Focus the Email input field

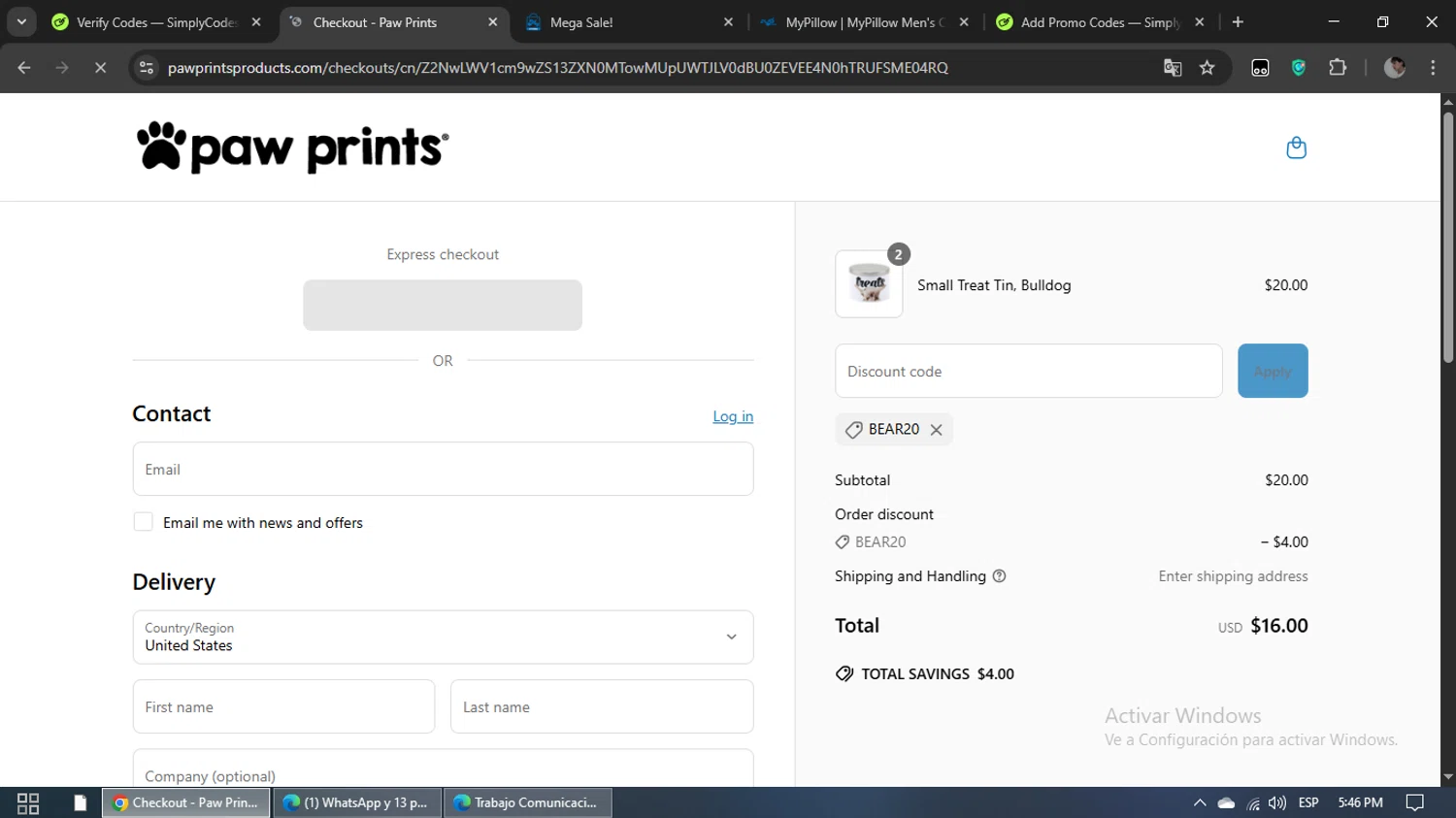click(x=443, y=469)
